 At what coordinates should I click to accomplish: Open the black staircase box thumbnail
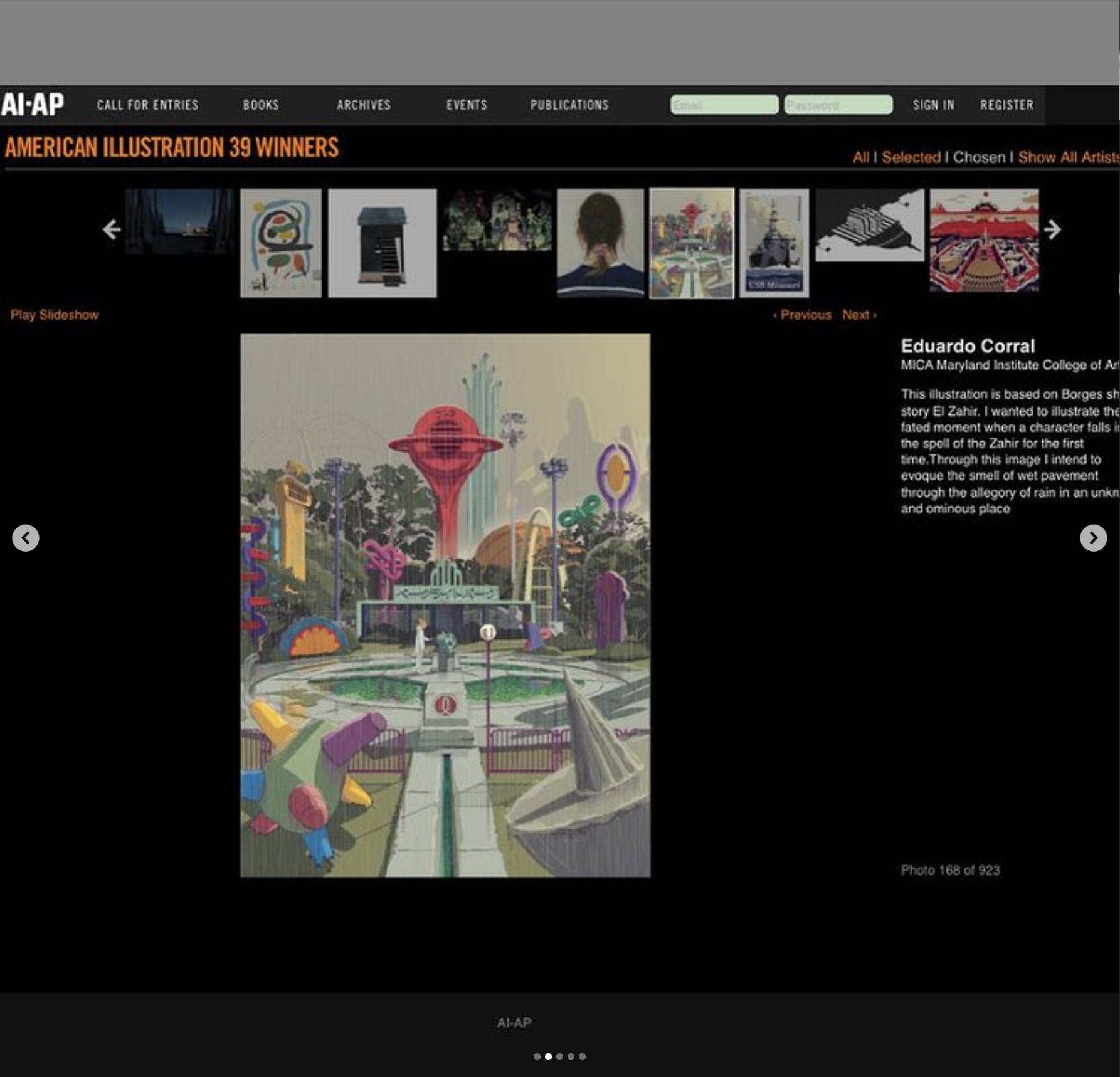coord(383,243)
